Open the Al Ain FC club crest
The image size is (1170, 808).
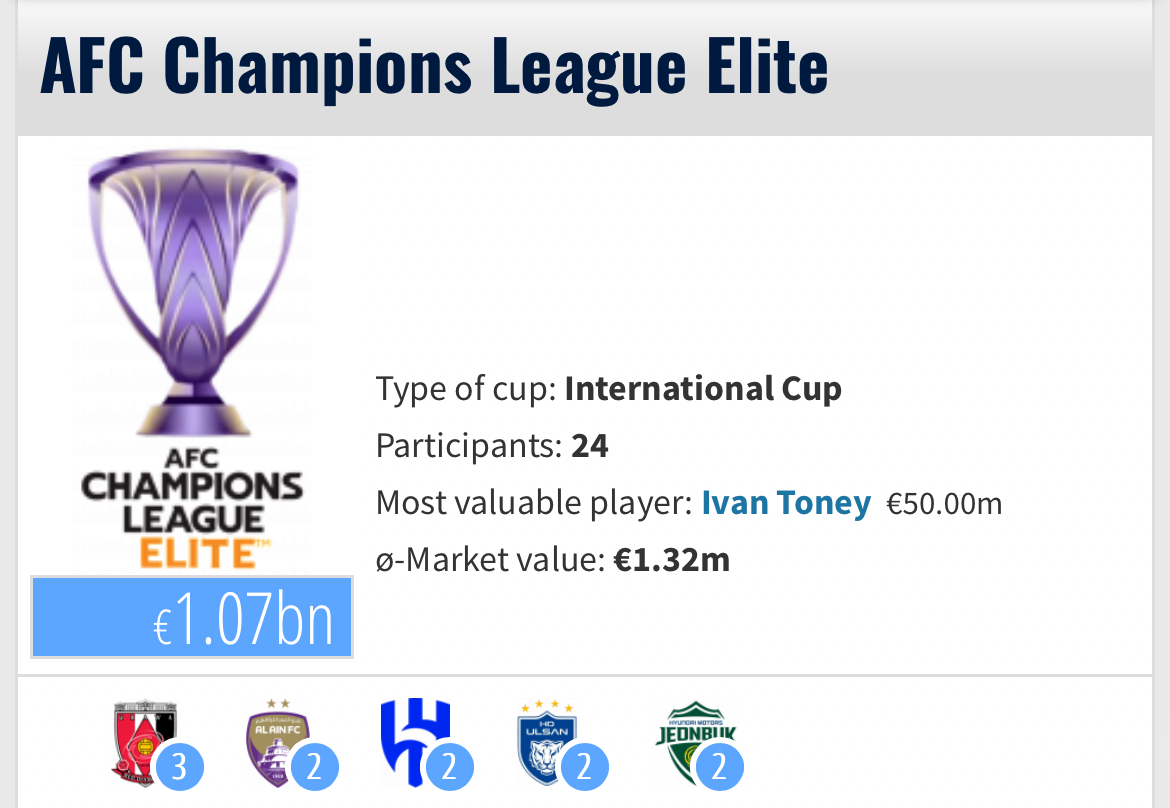click(x=278, y=740)
